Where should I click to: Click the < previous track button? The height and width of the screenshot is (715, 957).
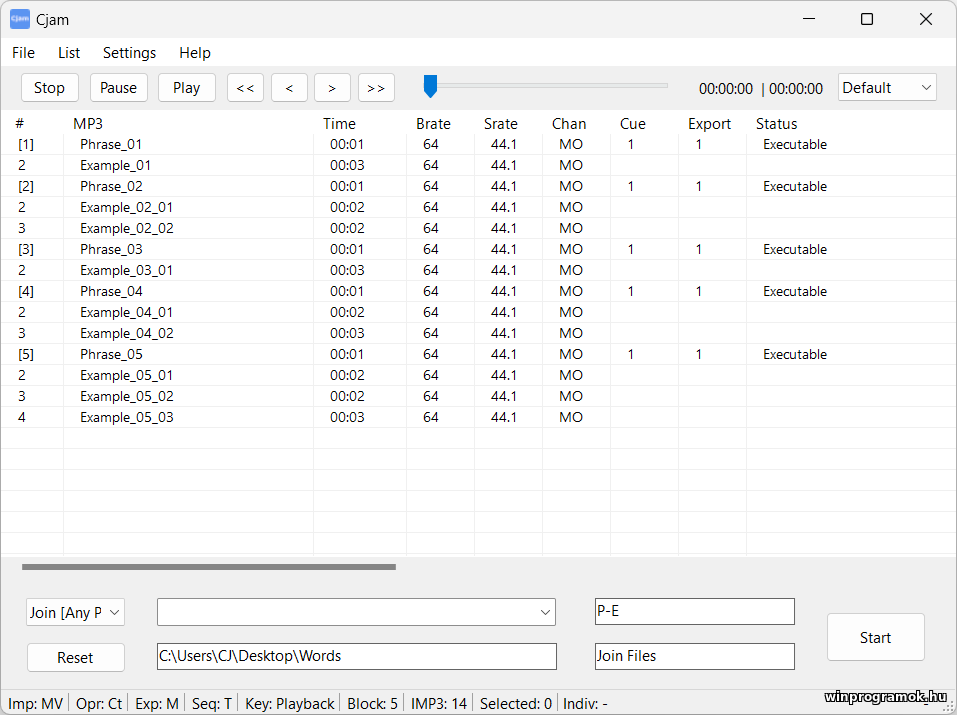(x=289, y=88)
